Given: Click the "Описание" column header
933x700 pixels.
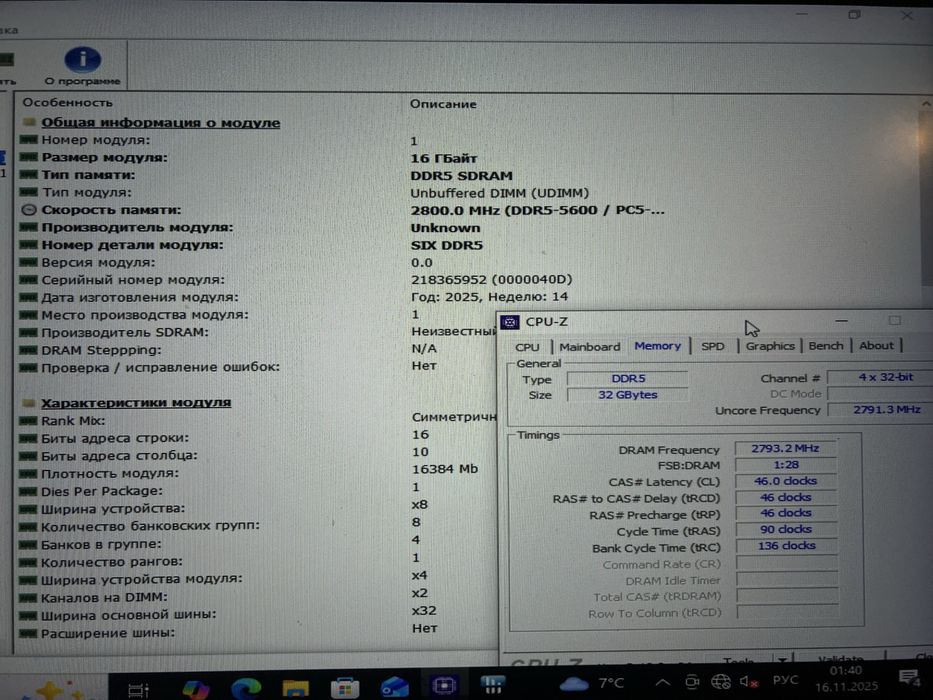Looking at the screenshot, I should (x=443, y=104).
